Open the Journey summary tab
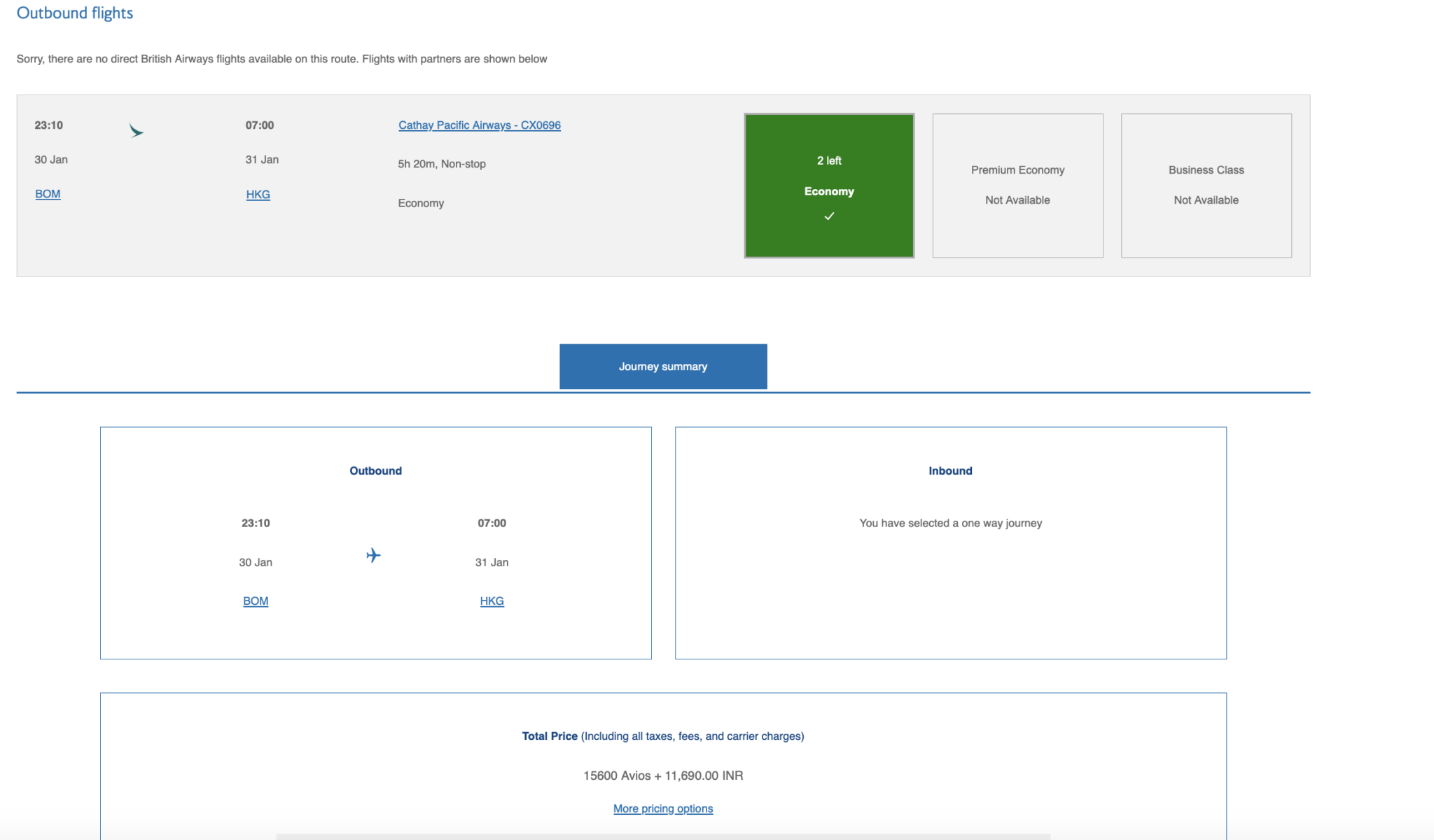This screenshot has width=1434, height=840. (663, 366)
